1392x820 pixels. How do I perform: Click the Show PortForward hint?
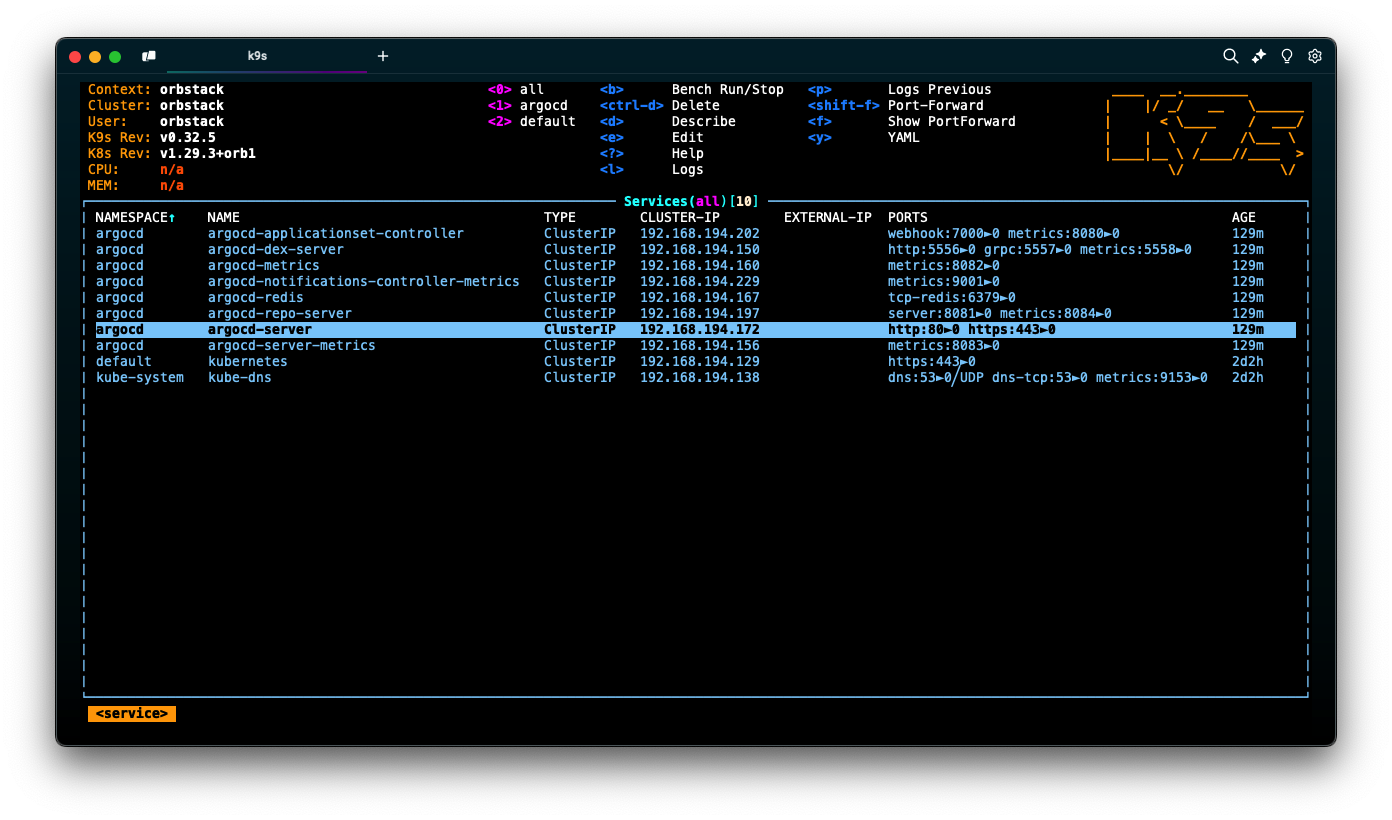tap(952, 121)
